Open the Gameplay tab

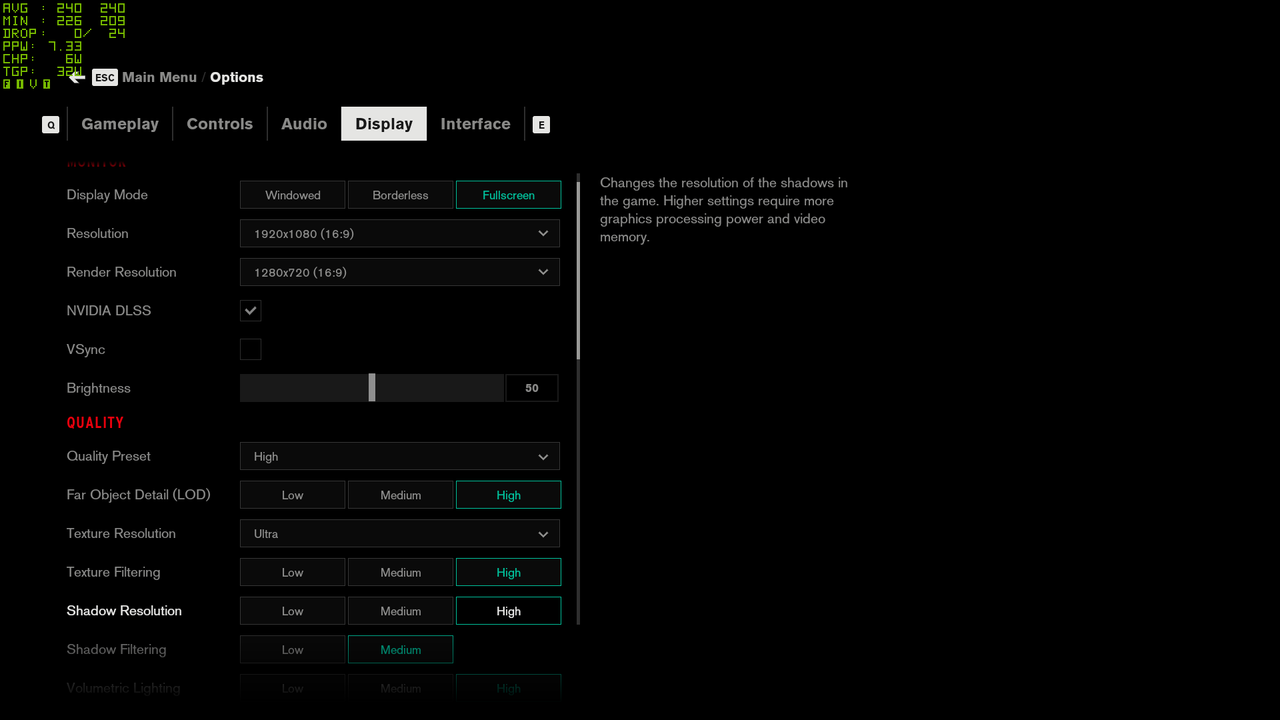point(120,124)
